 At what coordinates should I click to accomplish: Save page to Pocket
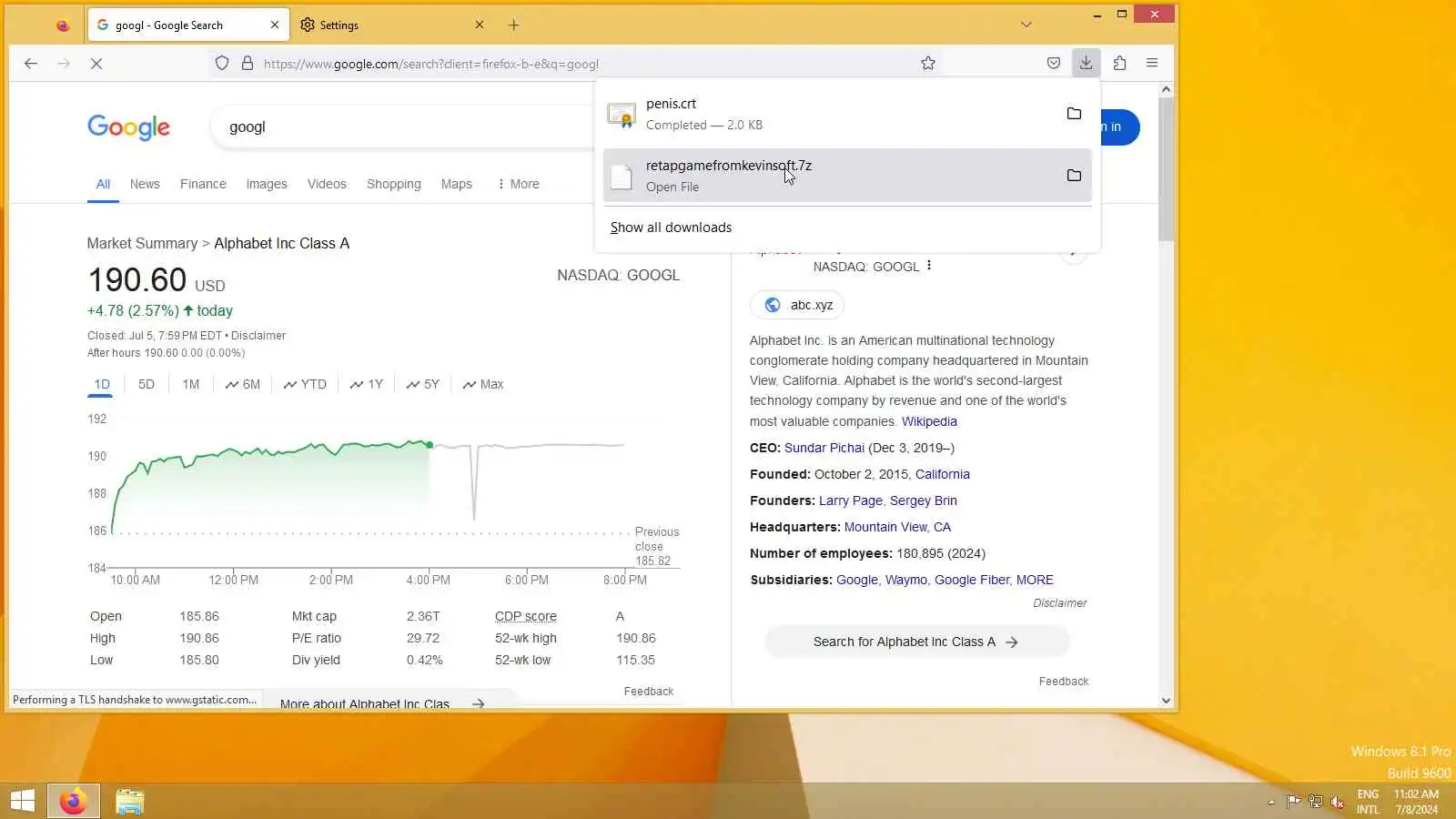coord(1054,64)
